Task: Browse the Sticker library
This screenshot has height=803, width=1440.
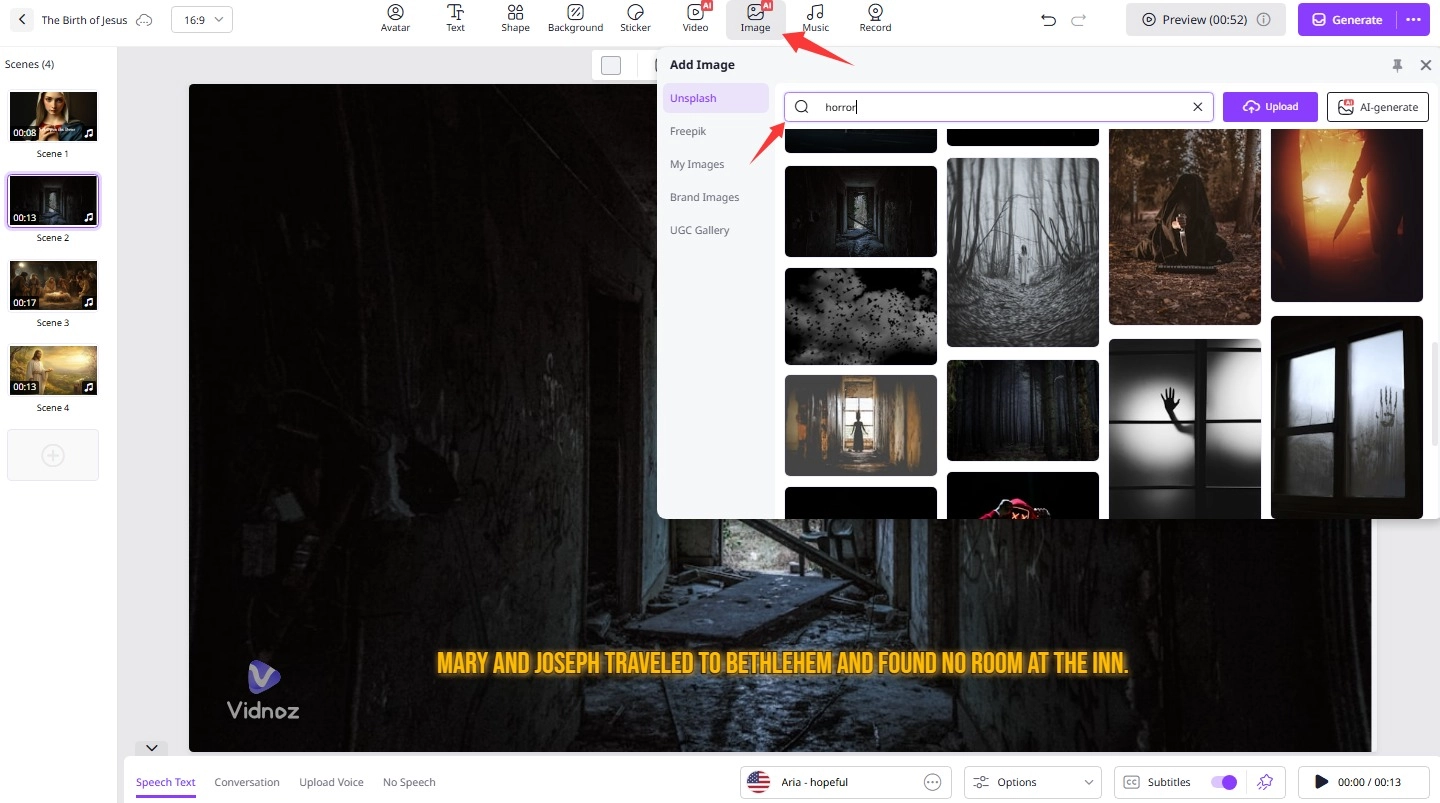Action: point(635,19)
